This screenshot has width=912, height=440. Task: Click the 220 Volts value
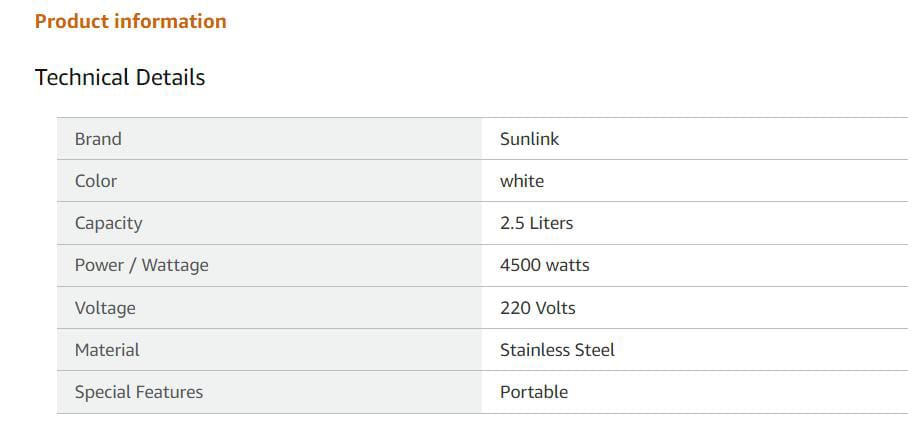[x=537, y=308]
